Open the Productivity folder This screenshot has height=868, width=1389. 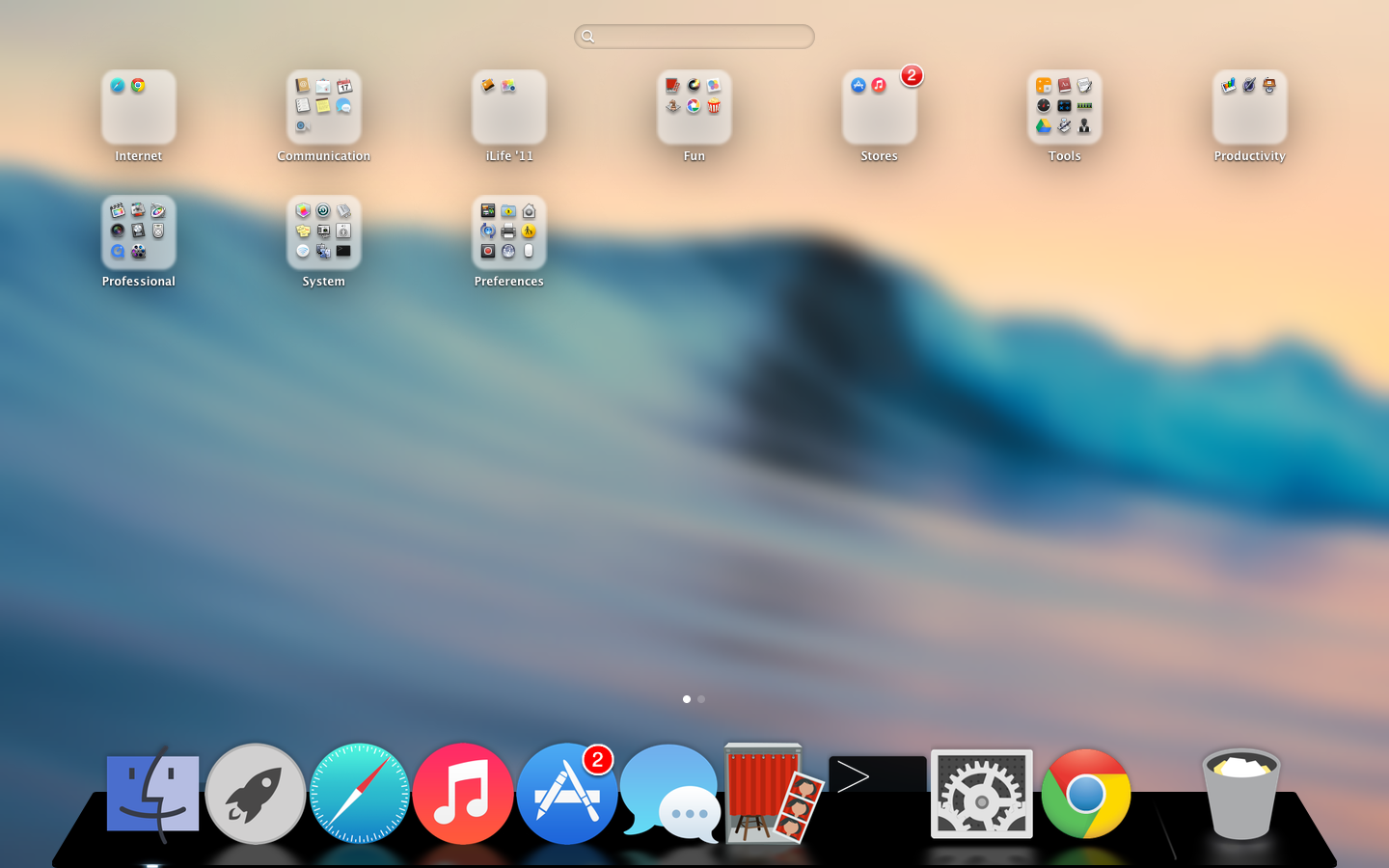pos(1250,107)
